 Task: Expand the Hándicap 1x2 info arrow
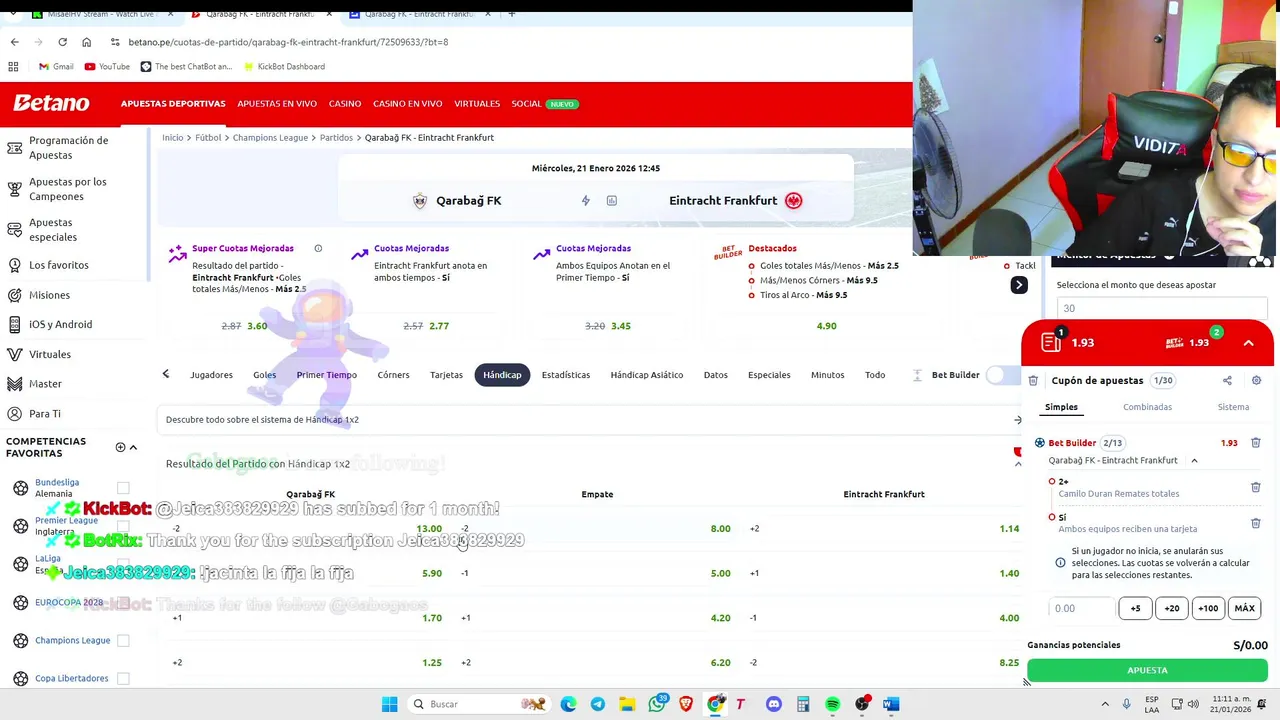(1017, 420)
